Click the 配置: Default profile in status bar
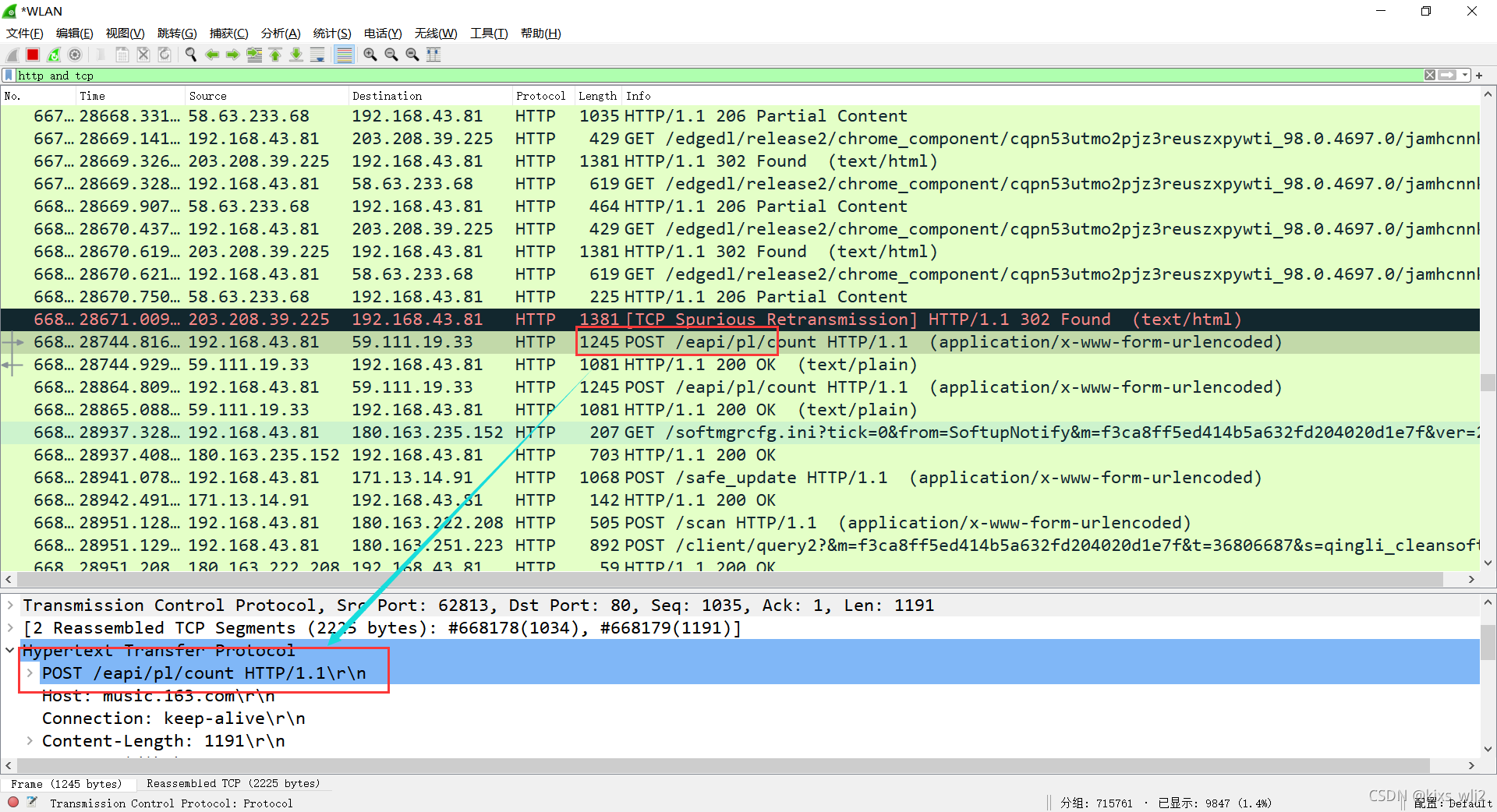 click(x=1453, y=803)
